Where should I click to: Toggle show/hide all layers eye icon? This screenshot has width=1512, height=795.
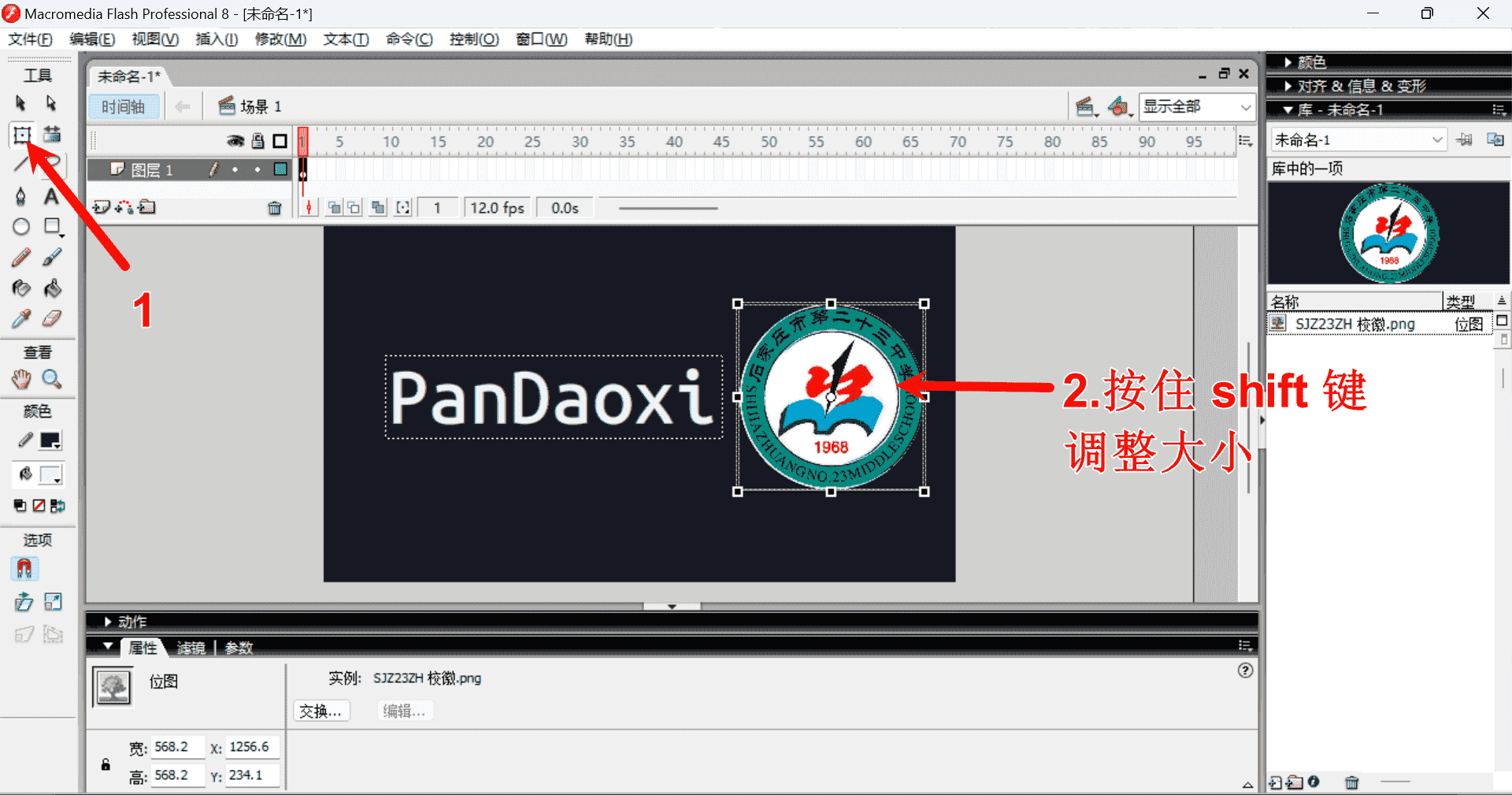tap(235, 141)
